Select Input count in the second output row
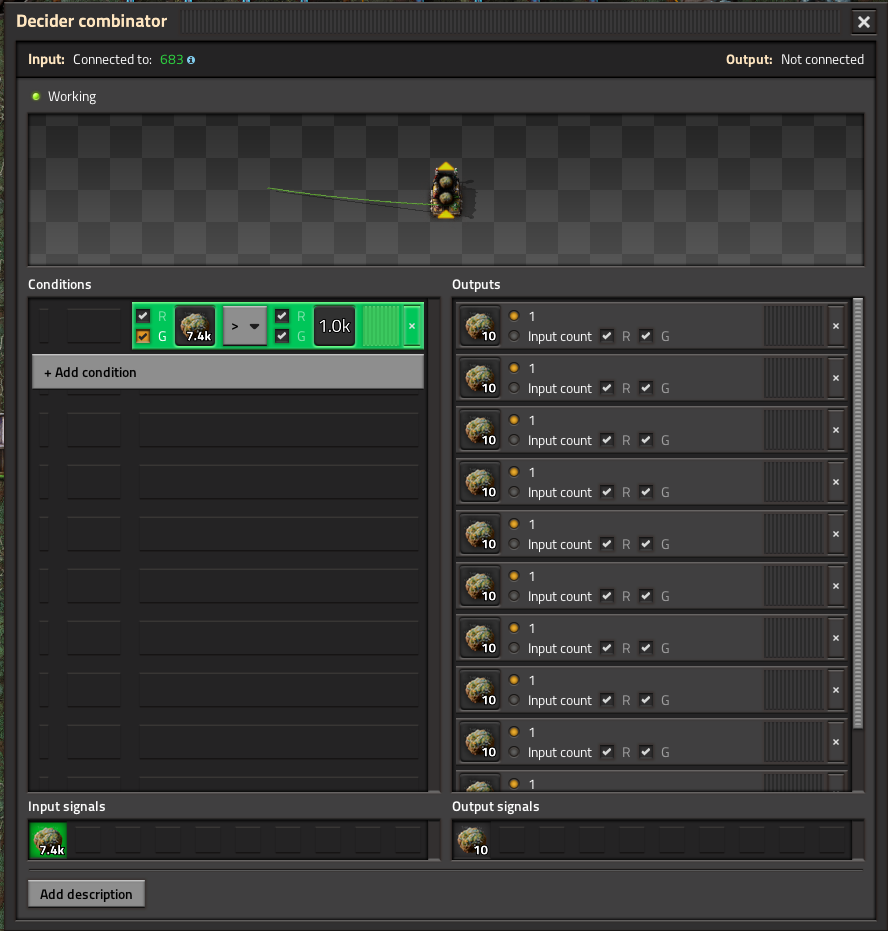888x931 pixels. tap(514, 388)
